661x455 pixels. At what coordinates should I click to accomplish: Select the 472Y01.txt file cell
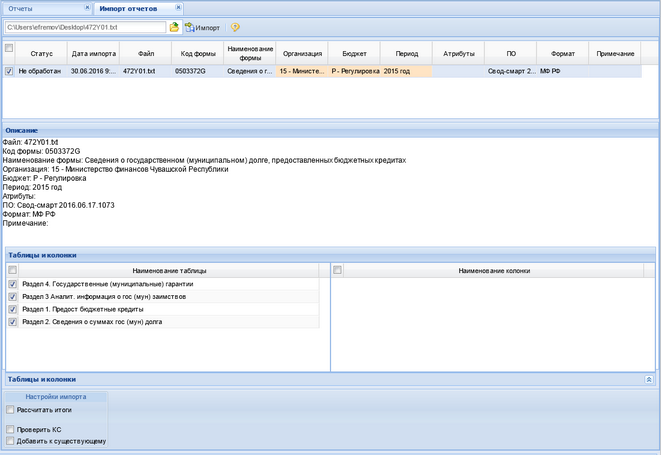(x=146, y=71)
